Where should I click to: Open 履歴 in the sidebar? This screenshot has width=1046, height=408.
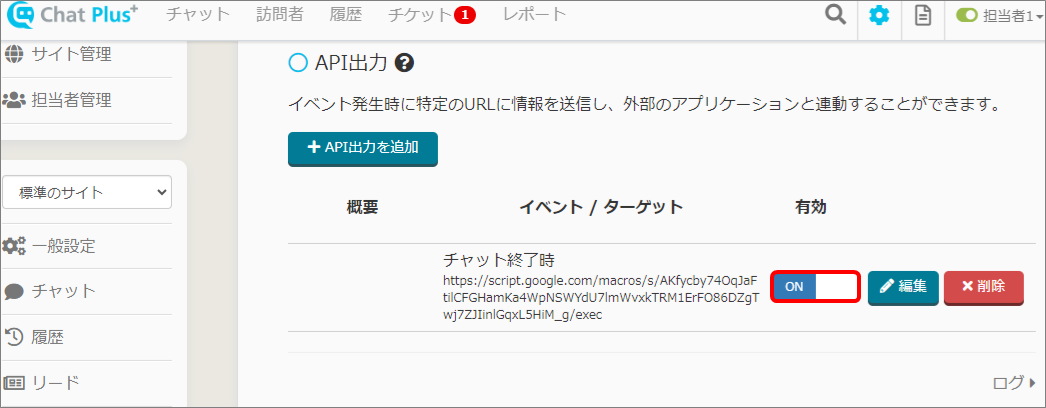tap(47, 337)
